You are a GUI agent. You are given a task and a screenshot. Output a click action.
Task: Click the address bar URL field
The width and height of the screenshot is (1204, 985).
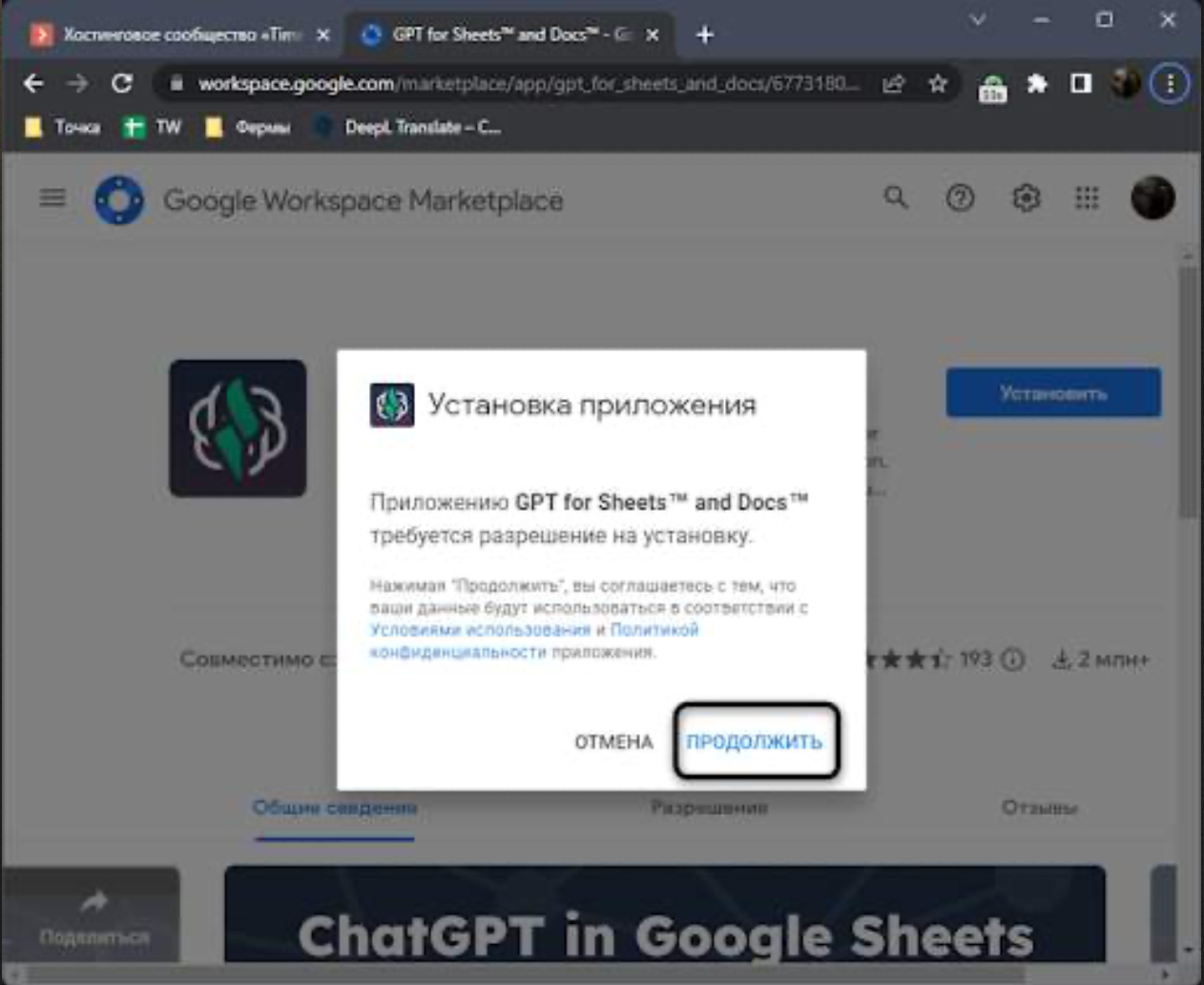pos(529,84)
